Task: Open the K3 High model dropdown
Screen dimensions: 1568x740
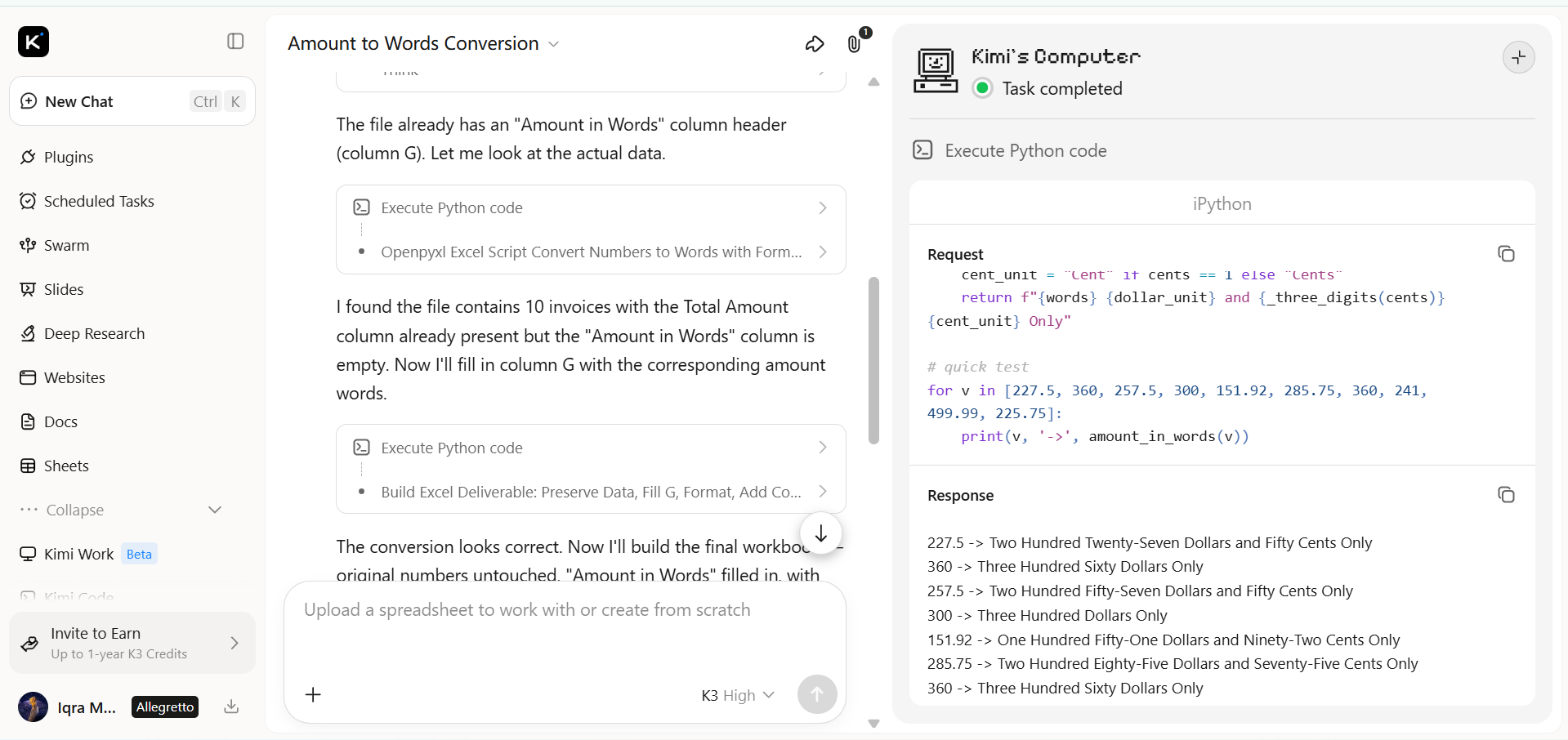Action: (x=738, y=695)
